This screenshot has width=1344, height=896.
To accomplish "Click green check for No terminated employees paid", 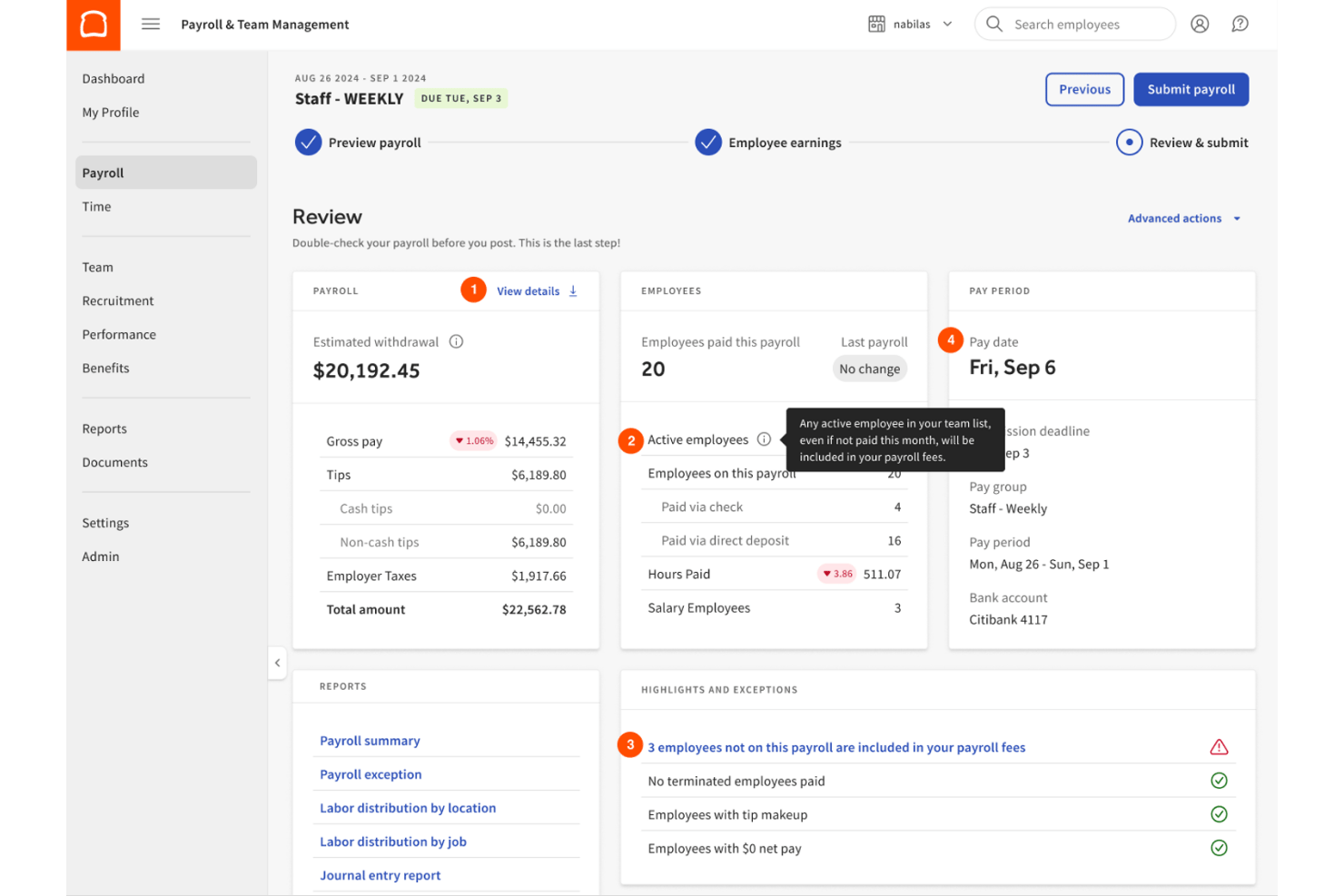I will (1219, 781).
